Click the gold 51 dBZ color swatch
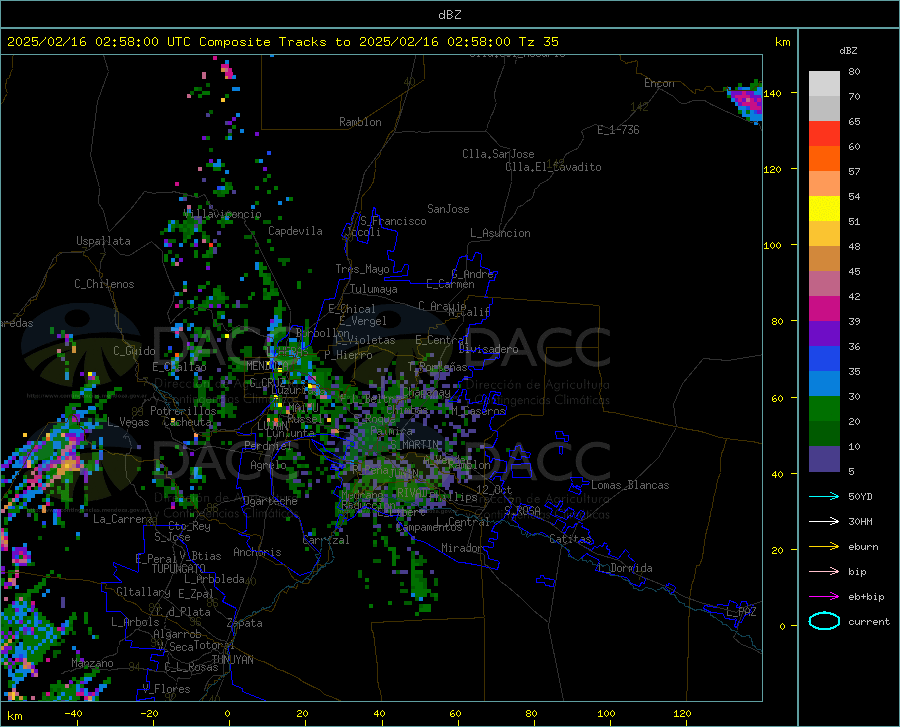This screenshot has height=727, width=900. [x=824, y=234]
